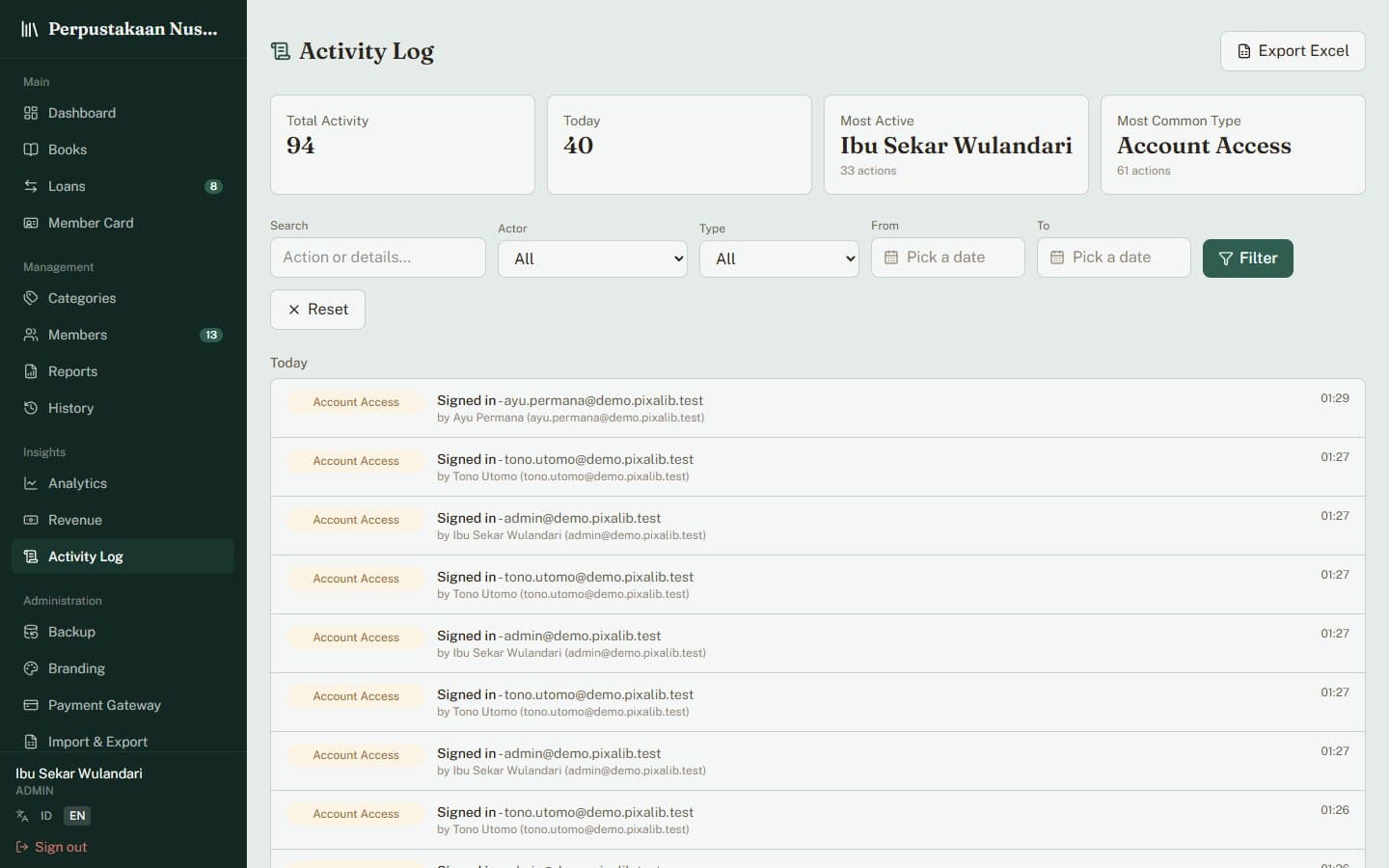Click the Reports document icon
The height and width of the screenshot is (868, 1389).
pos(31,371)
